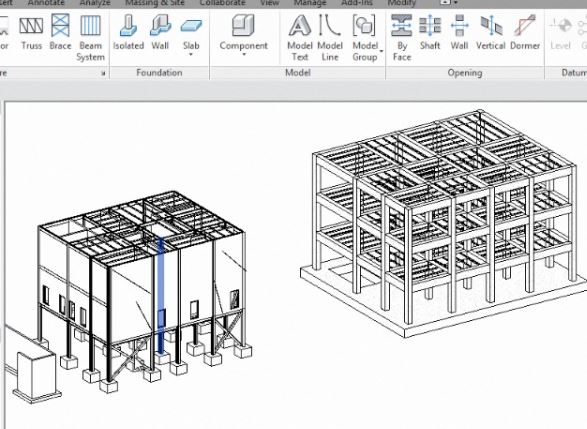Click the Structure panel dialog launcher arrow
Viewport: 587px width, 429px height.
click(x=103, y=74)
